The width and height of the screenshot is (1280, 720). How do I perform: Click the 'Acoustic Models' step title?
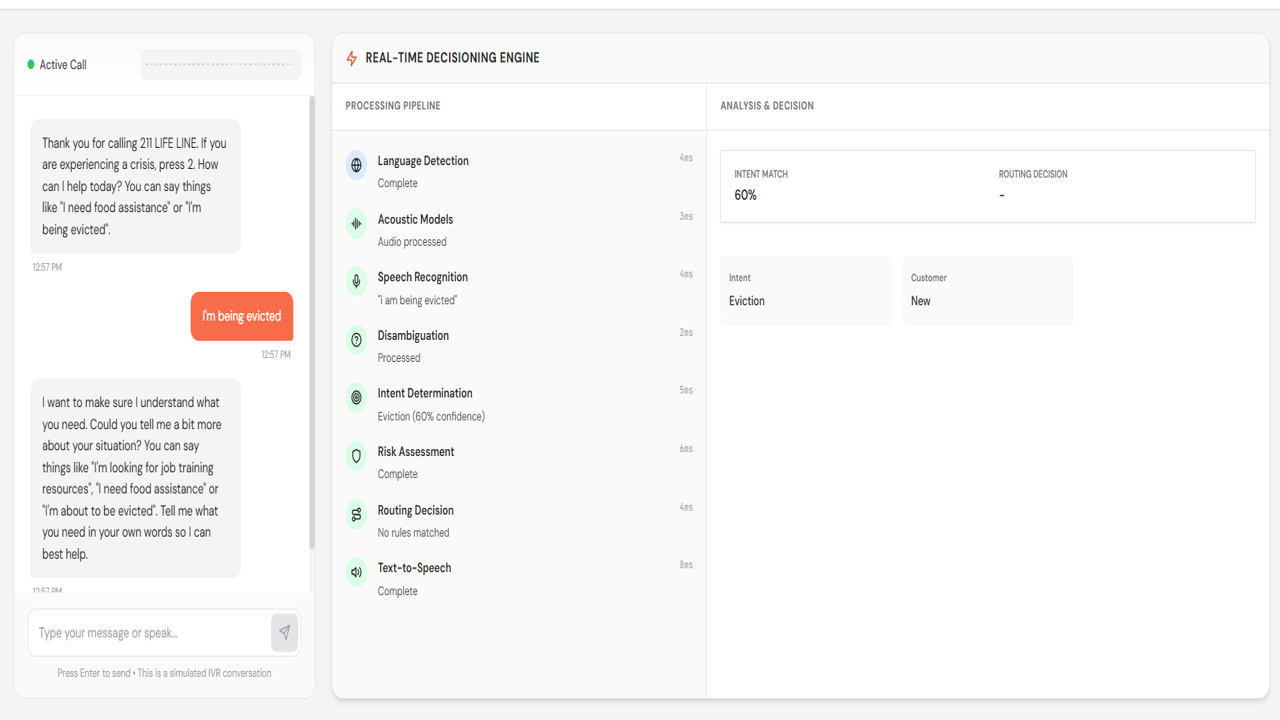coord(415,219)
